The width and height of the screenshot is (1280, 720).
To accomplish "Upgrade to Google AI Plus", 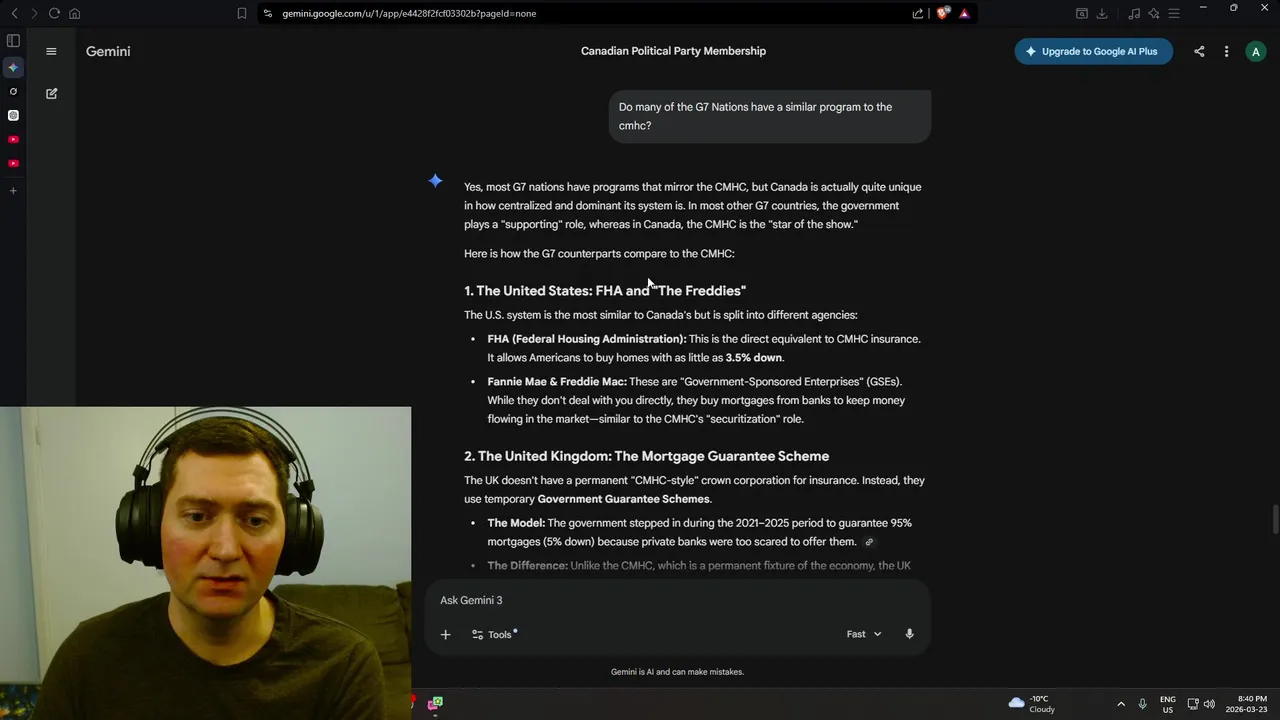I will tap(1093, 51).
